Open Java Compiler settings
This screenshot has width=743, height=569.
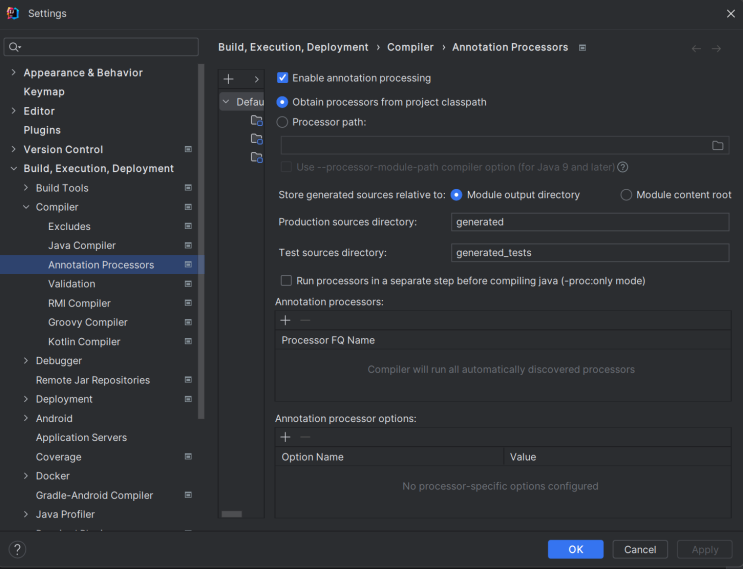click(x=82, y=245)
